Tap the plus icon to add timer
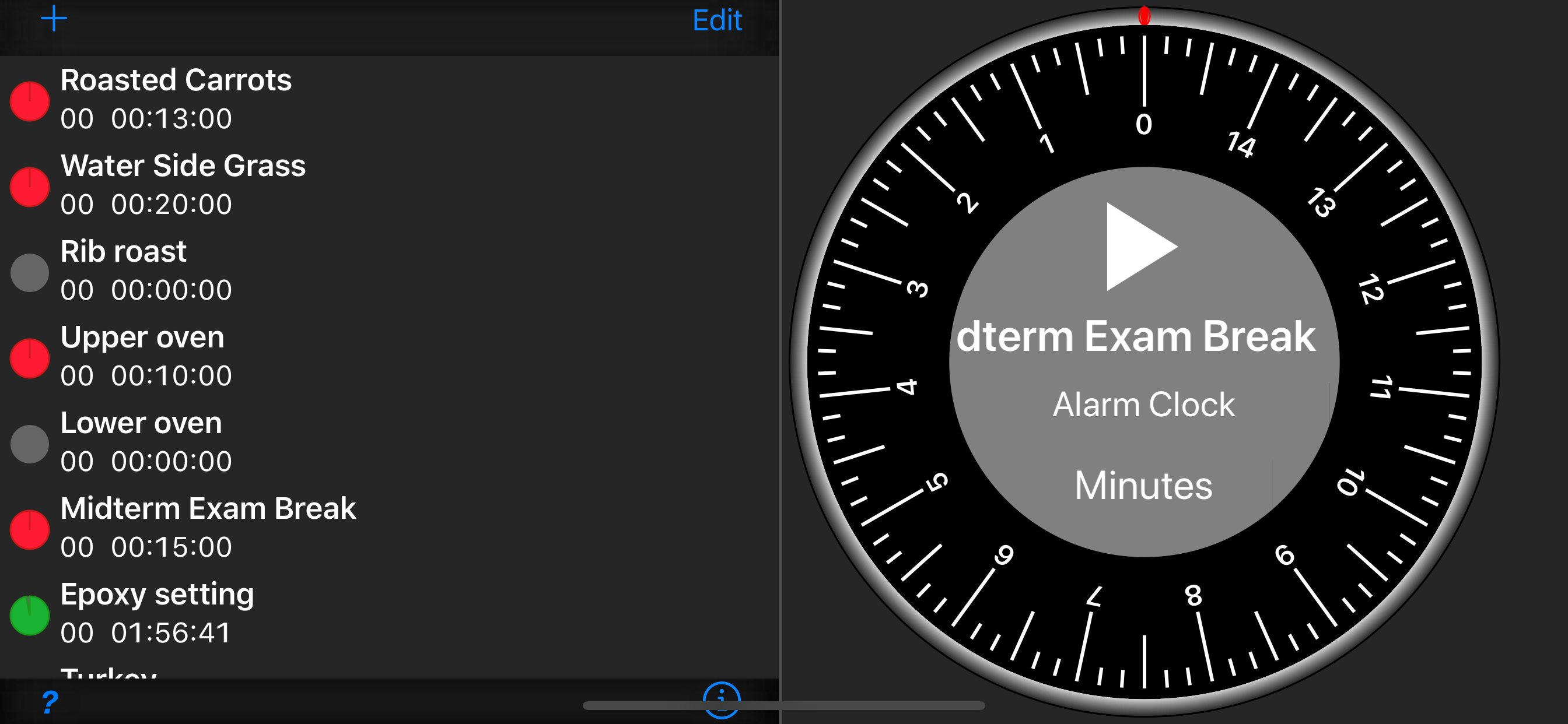This screenshot has height=724, width=1568. pos(54,19)
